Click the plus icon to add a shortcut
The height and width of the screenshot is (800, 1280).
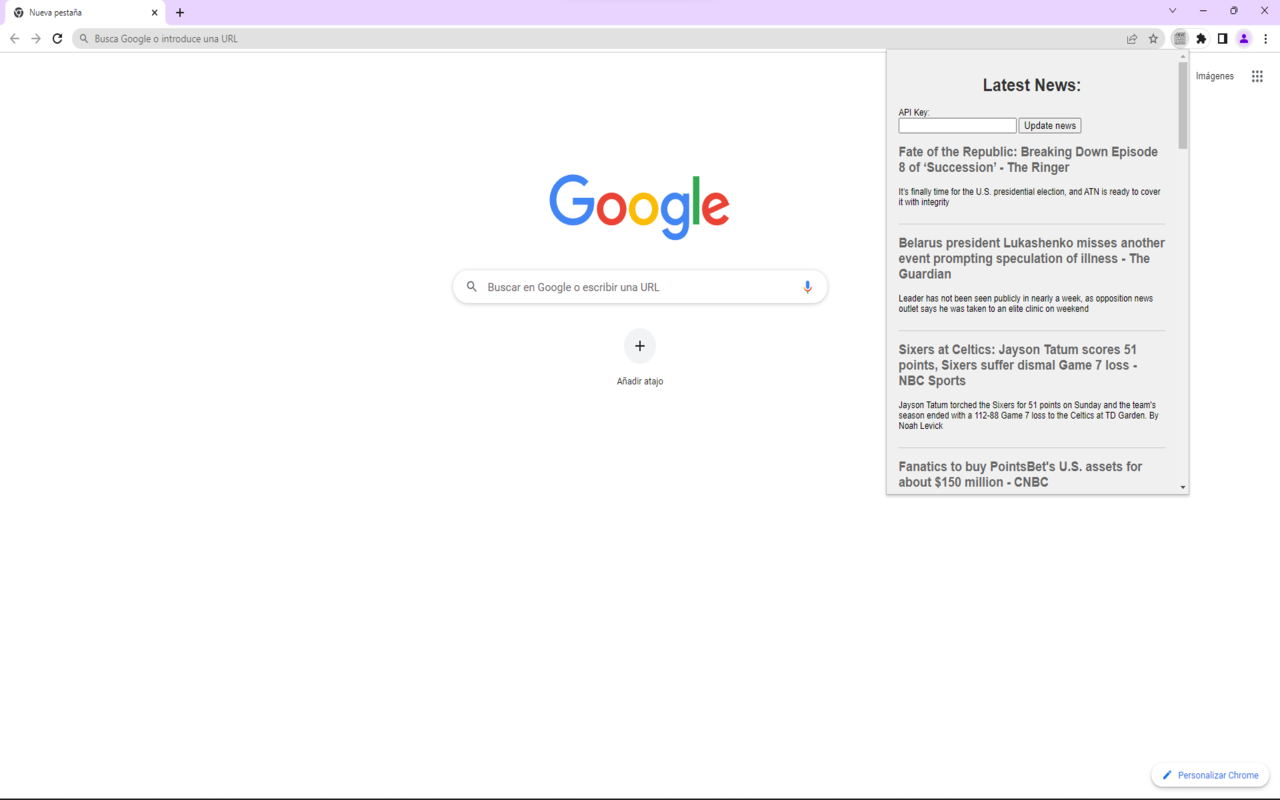640,346
